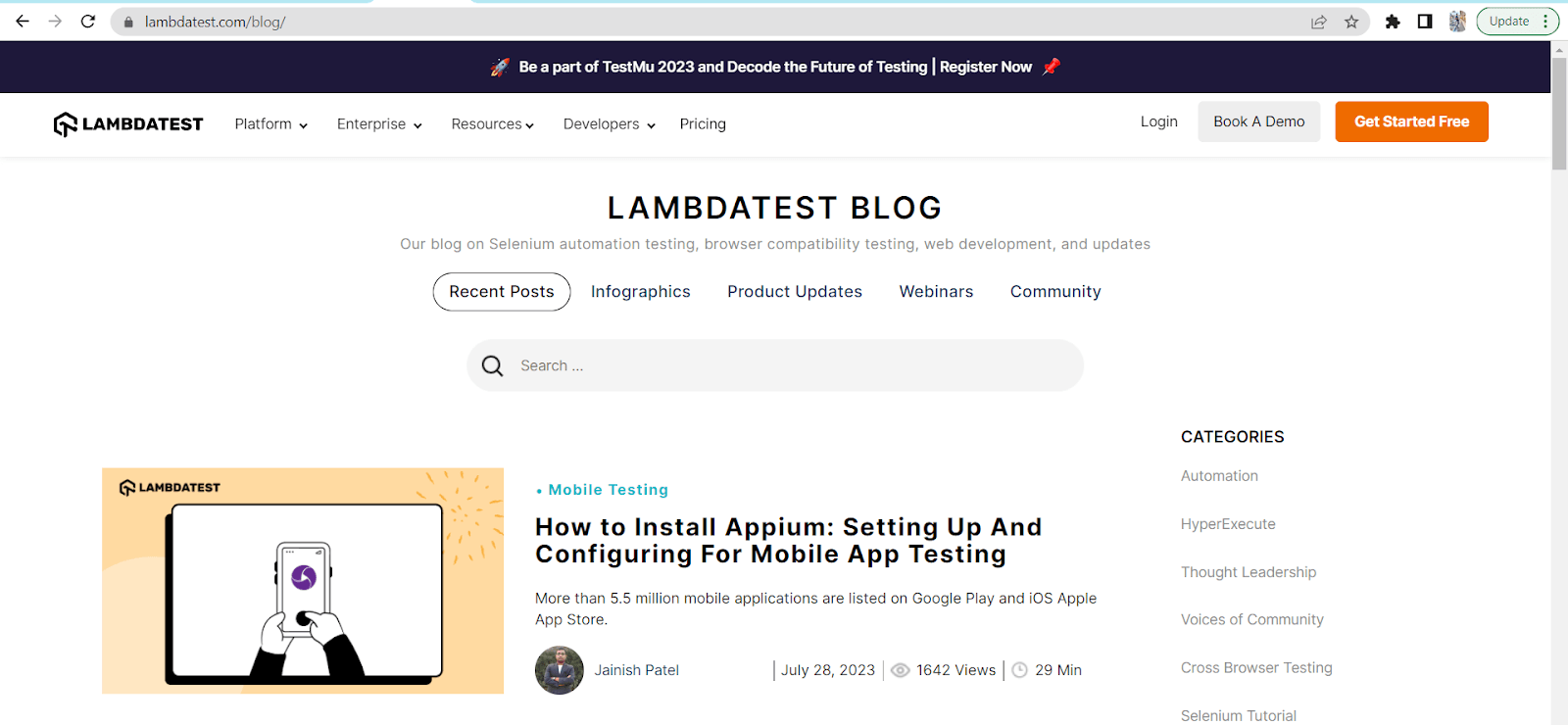Click the magnifying glass search icon
Image resolution: width=1568 pixels, height=725 pixels.
[x=493, y=366]
